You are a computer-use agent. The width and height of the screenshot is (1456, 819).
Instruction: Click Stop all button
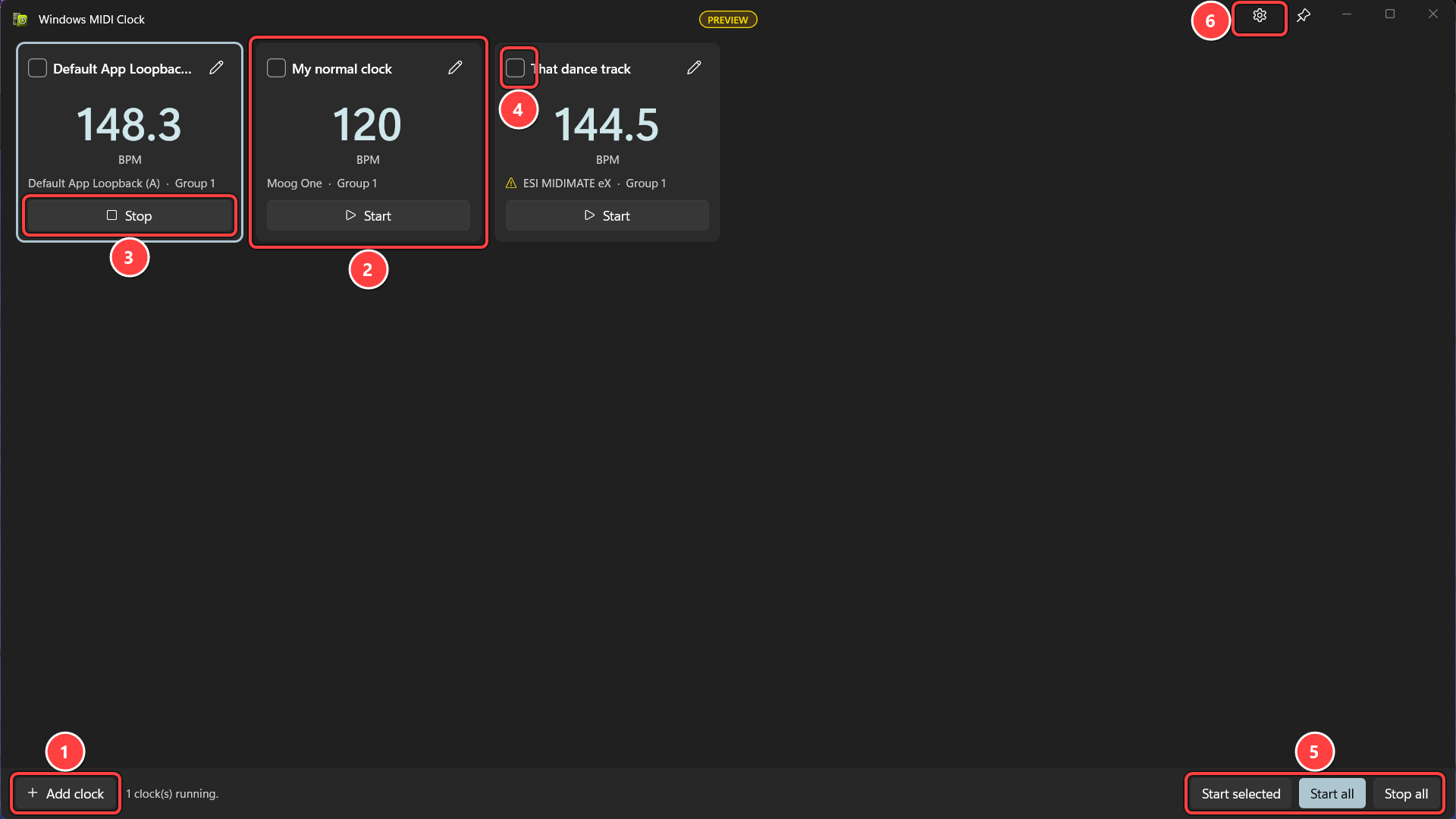(1406, 793)
